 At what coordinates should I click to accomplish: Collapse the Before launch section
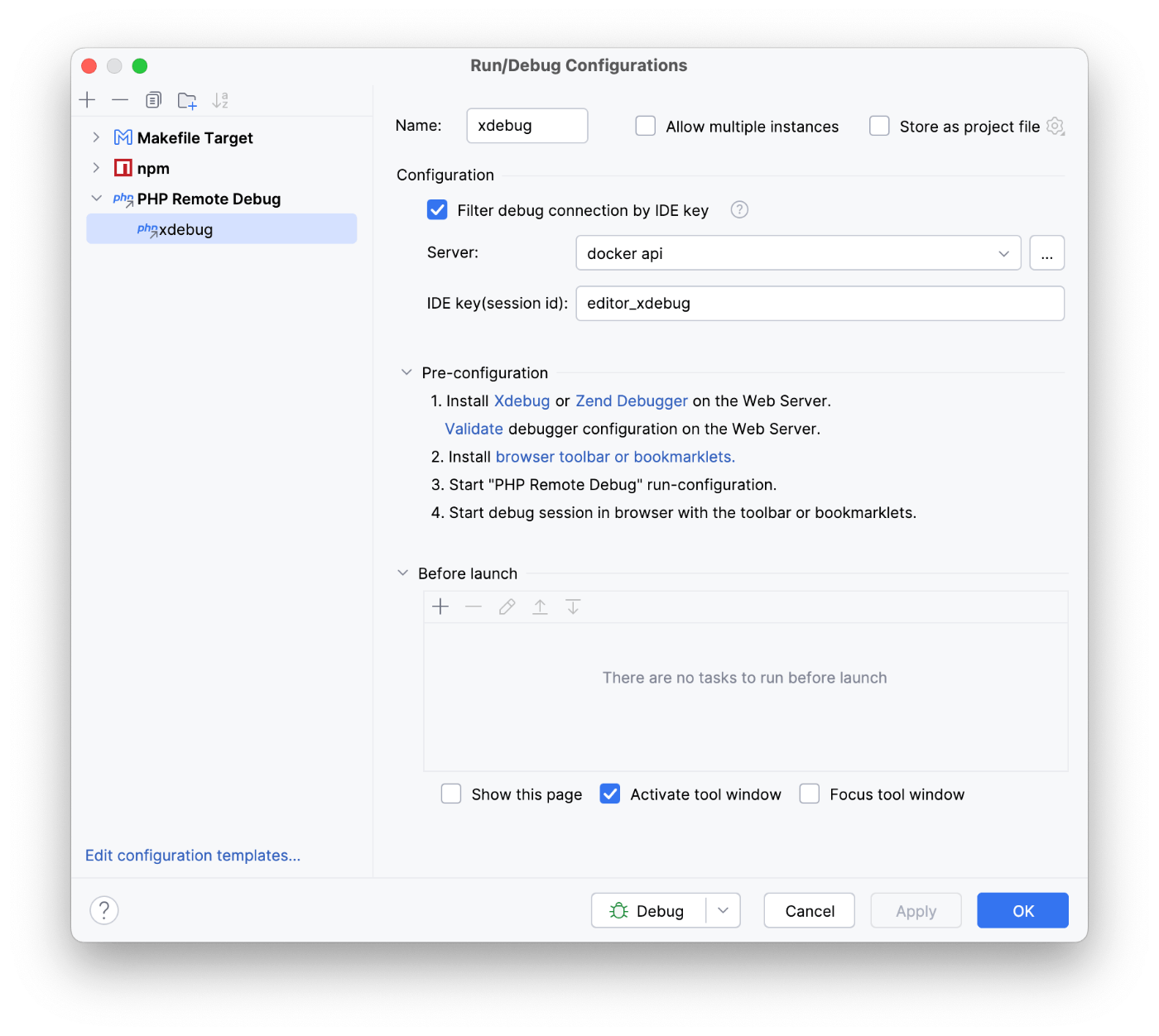(403, 573)
